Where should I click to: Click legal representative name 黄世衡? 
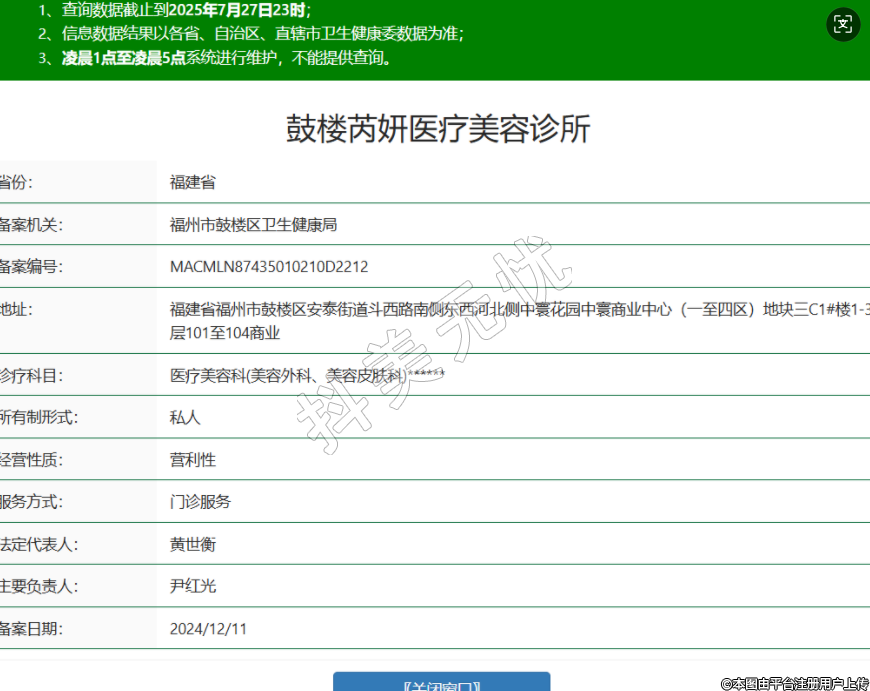coord(193,544)
